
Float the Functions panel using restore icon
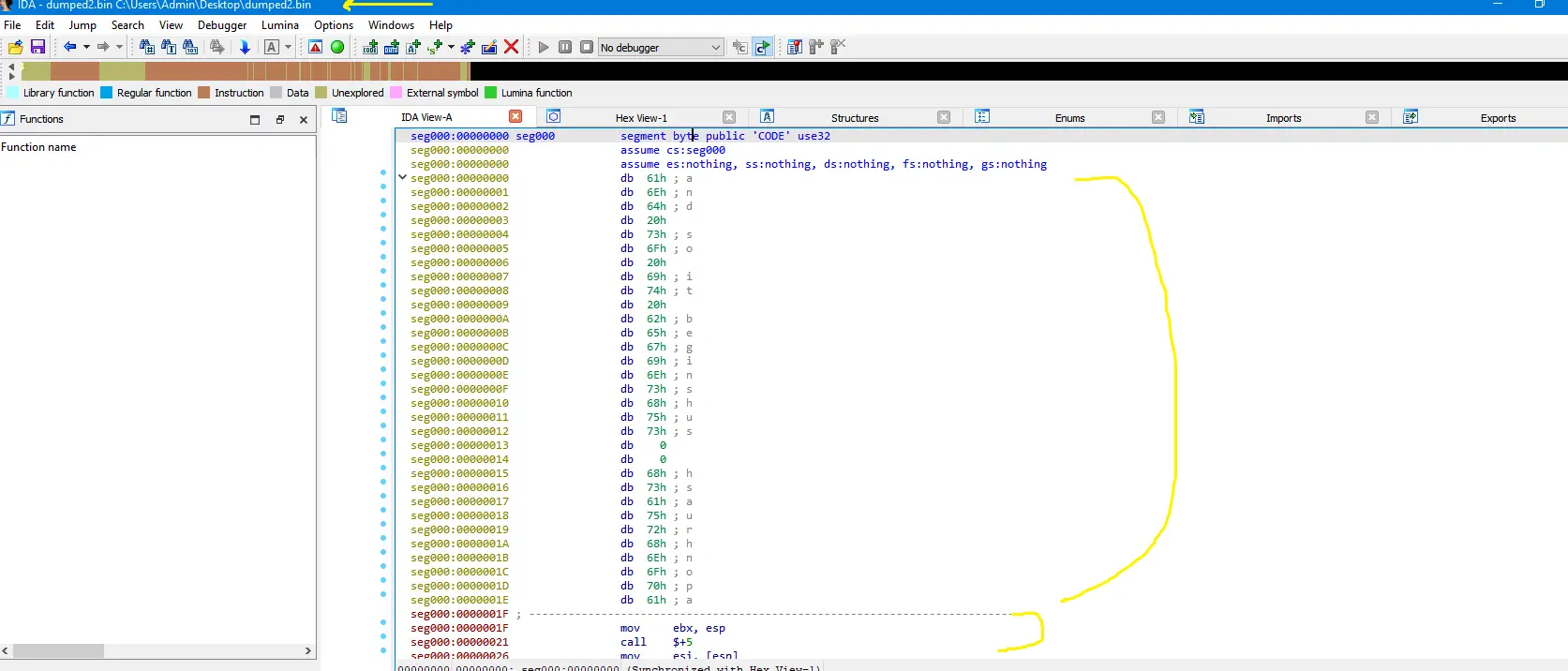click(279, 120)
